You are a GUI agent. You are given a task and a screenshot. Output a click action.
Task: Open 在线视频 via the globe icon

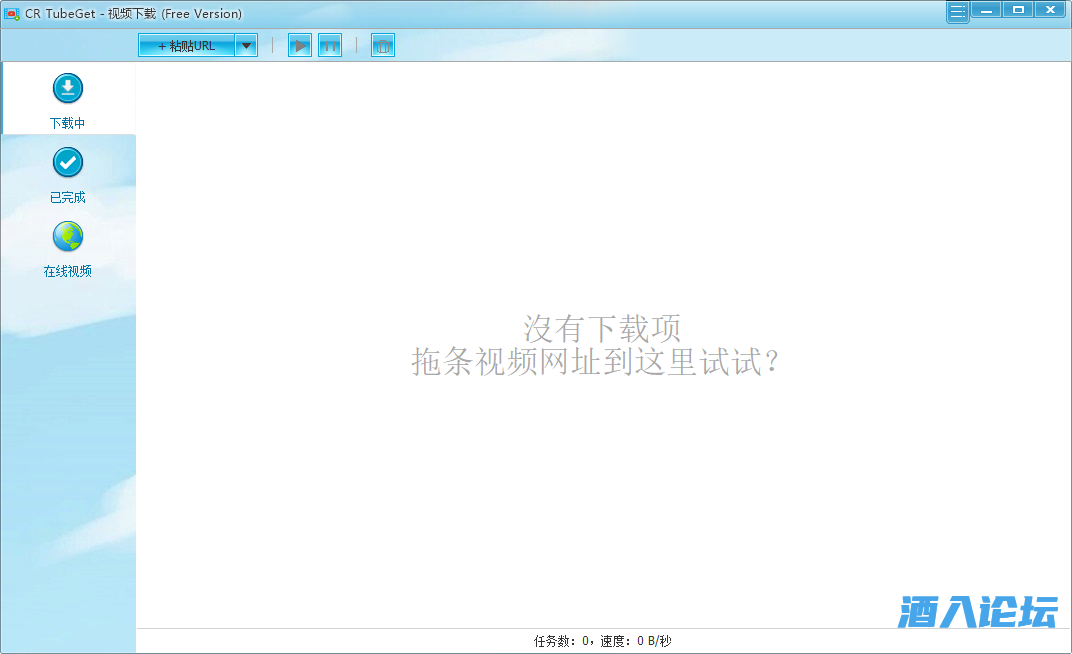pyautogui.click(x=67, y=237)
